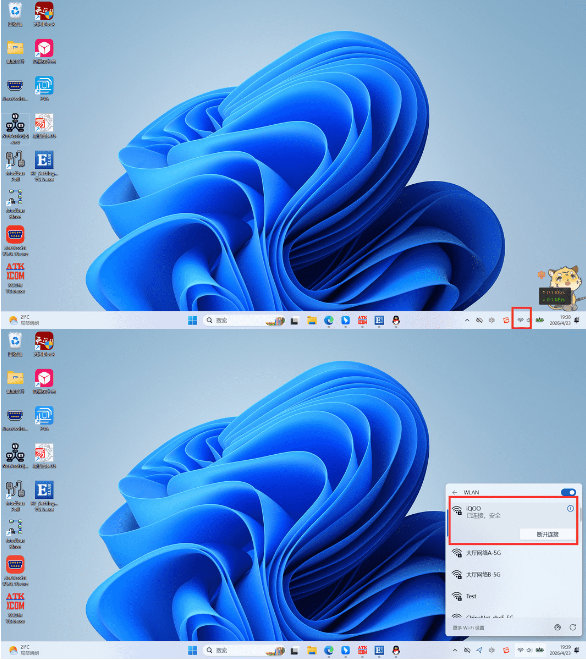Click the back arrow beside WLAN title
Viewport: 586px width, 660px height.
click(455, 492)
